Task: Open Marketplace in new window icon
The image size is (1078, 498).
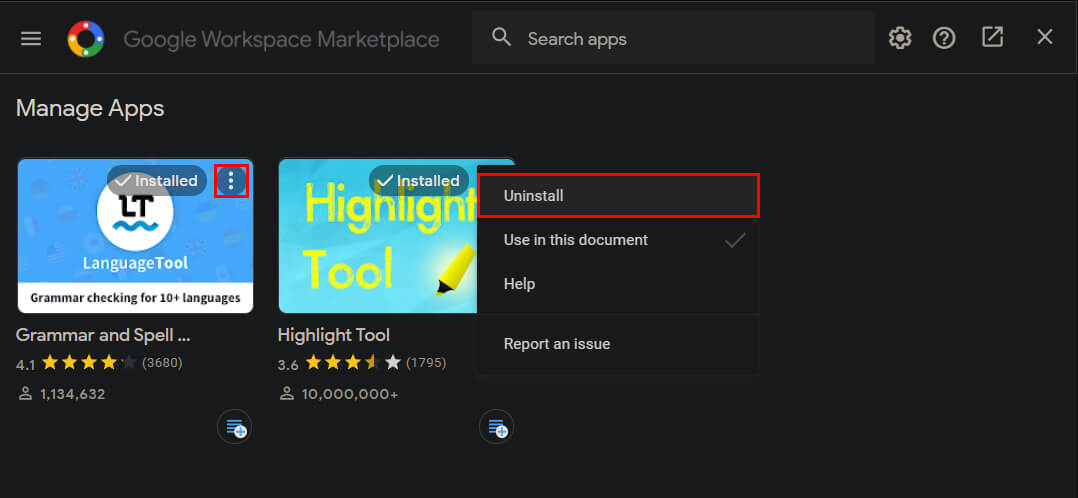Action: pos(992,37)
